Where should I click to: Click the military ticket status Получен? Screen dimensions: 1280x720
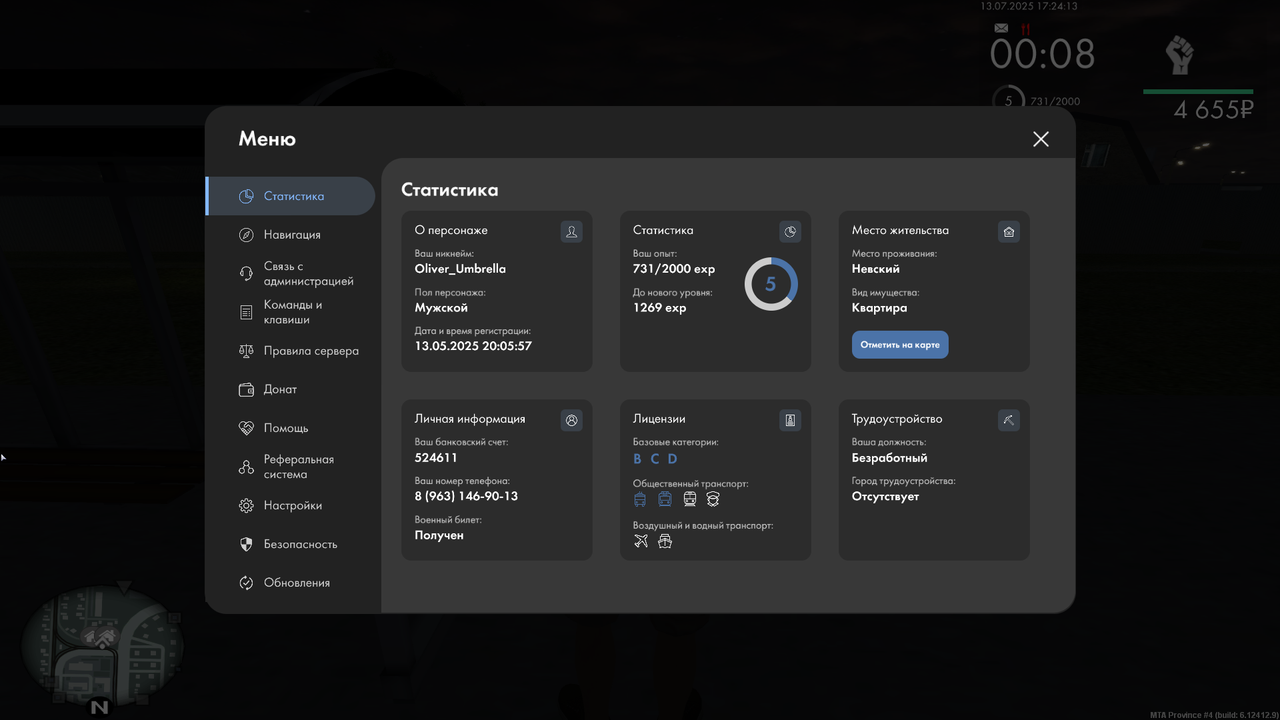point(439,535)
